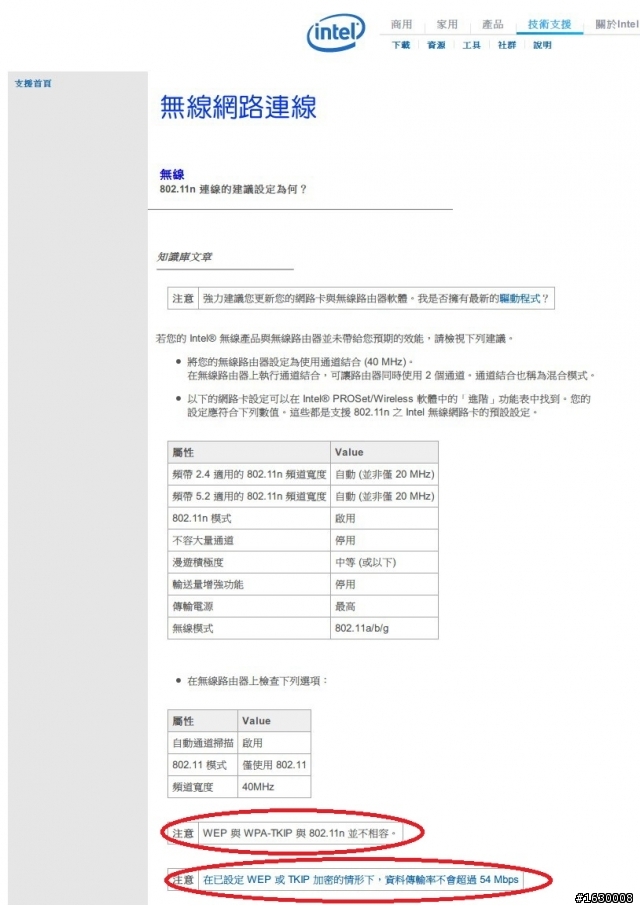Click the first table's Value header cell
This screenshot has width=640, height=906.
[384, 452]
